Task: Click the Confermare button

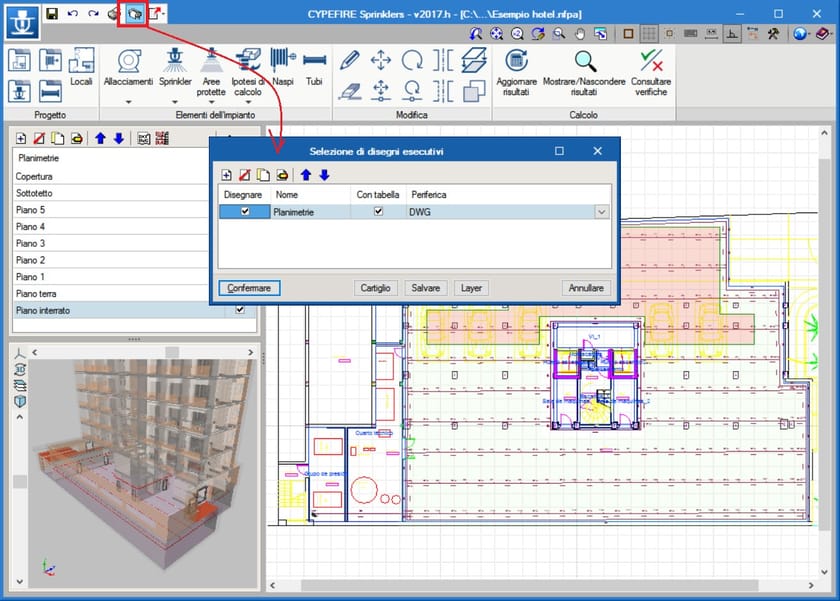Action: point(248,288)
